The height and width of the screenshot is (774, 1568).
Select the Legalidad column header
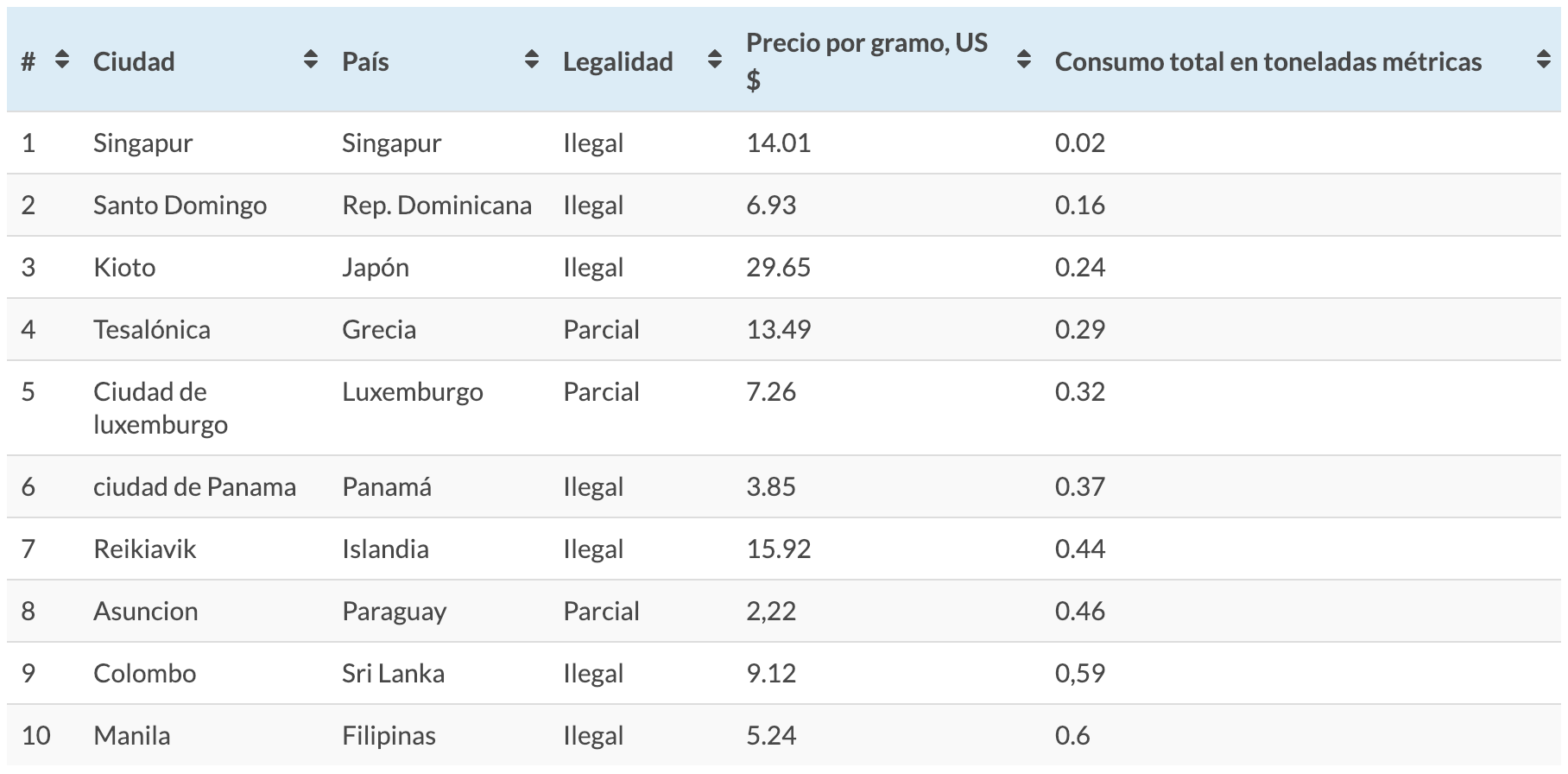[x=618, y=60]
